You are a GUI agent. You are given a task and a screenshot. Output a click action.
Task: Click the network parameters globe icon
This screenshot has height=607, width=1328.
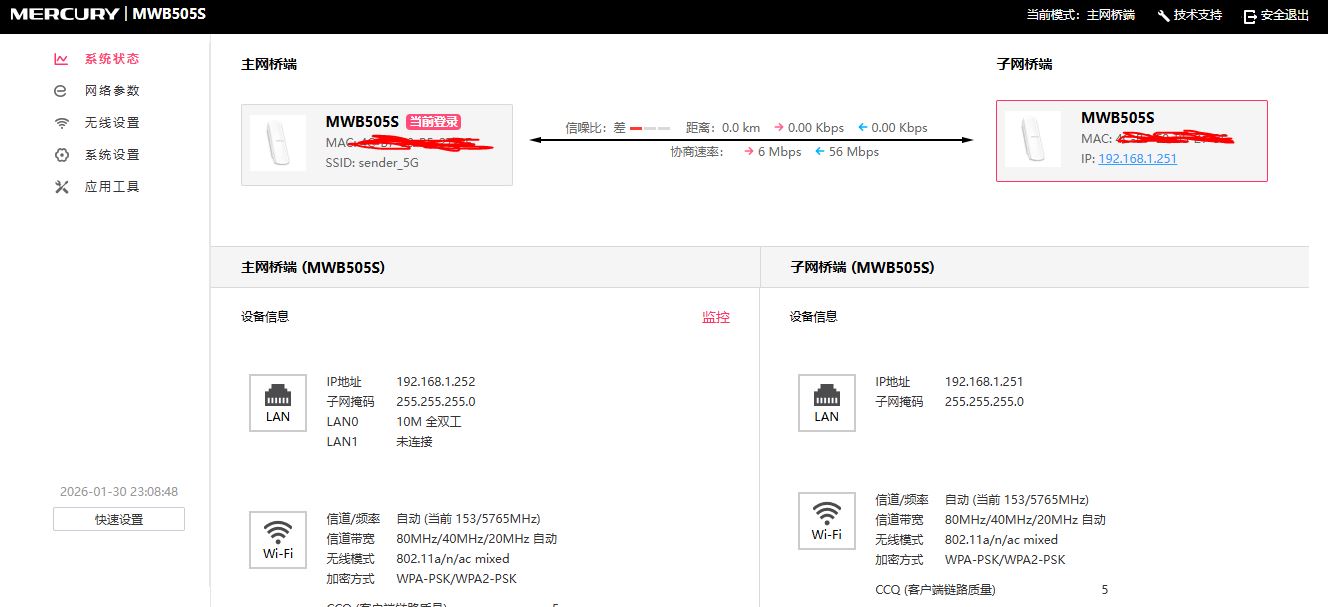61,91
